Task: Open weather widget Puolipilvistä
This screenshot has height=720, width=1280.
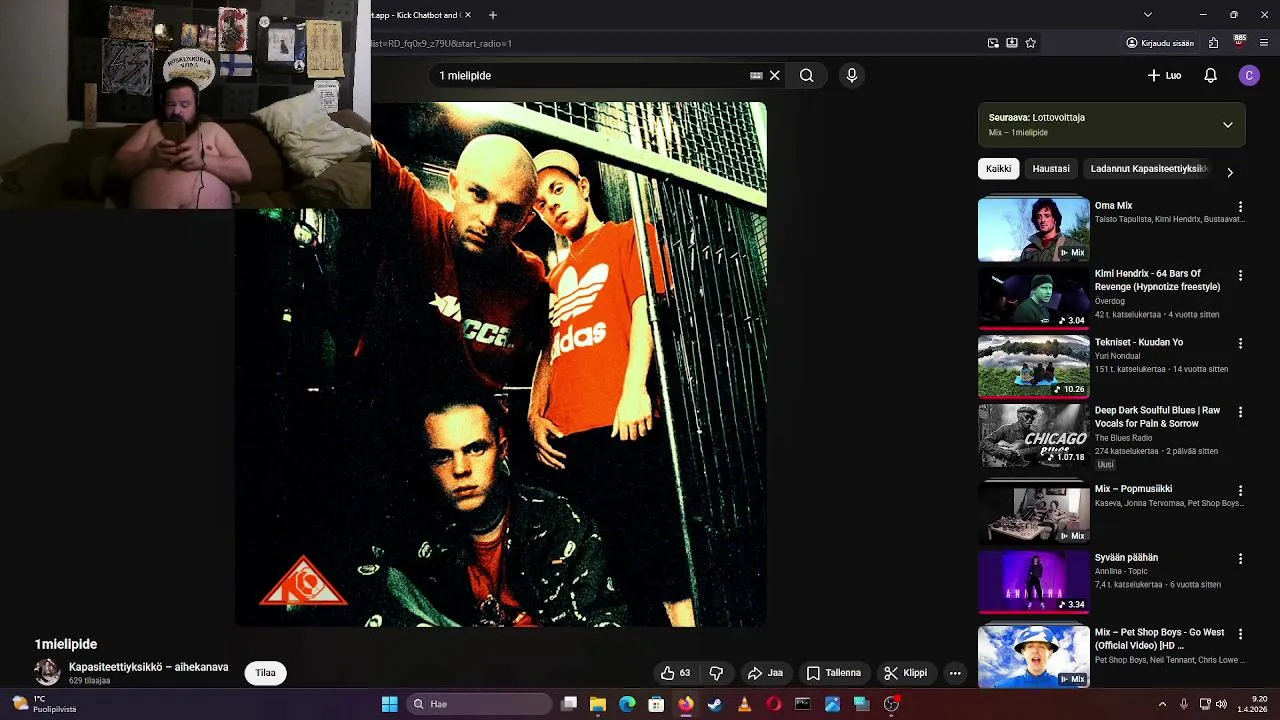Action: (42, 704)
